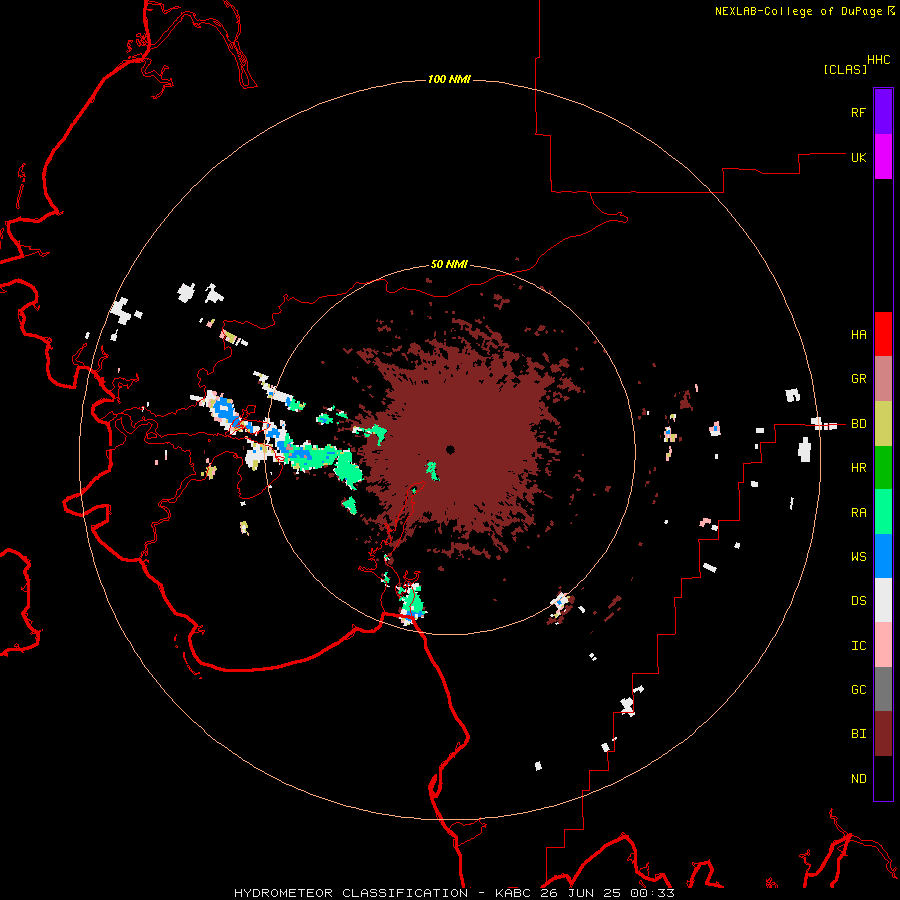Select the BD olive-yellow legend swatch

coord(883,424)
